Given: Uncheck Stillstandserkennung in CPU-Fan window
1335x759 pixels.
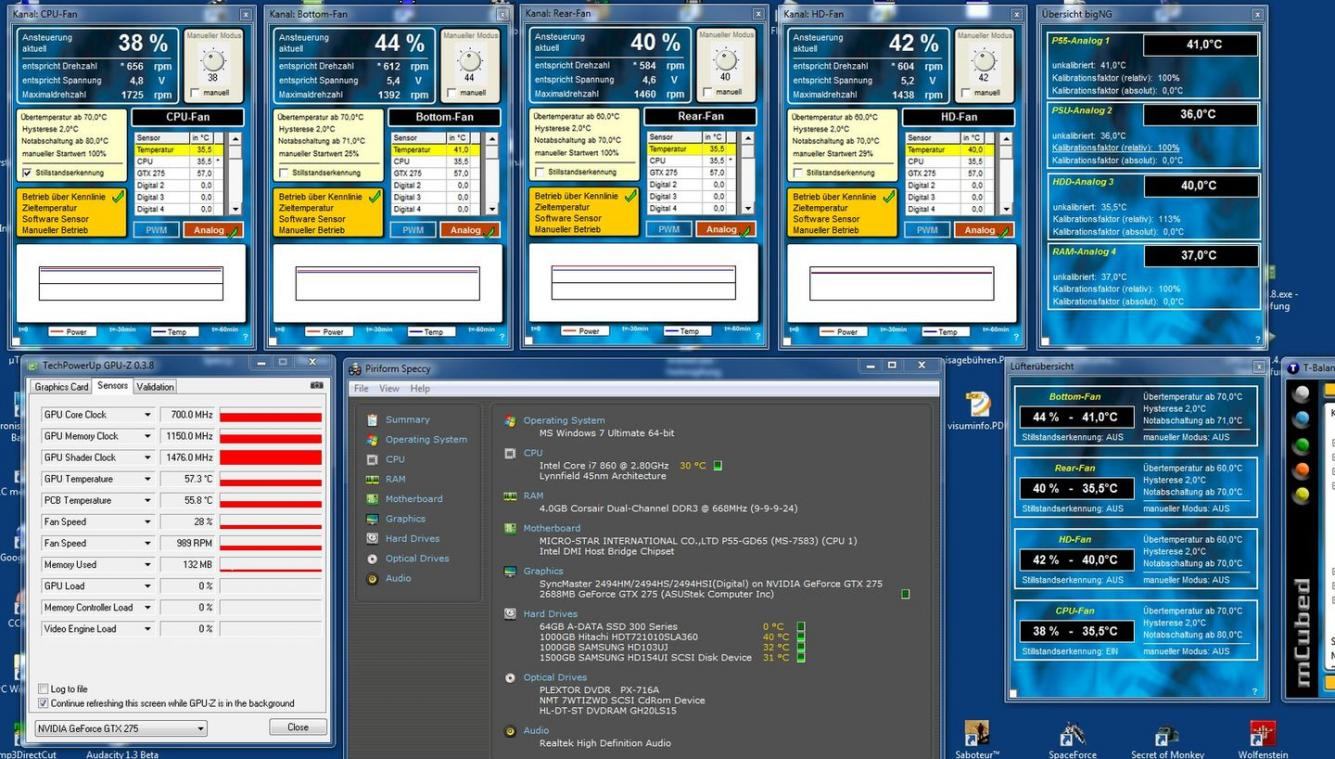Looking at the screenshot, I should [27, 172].
